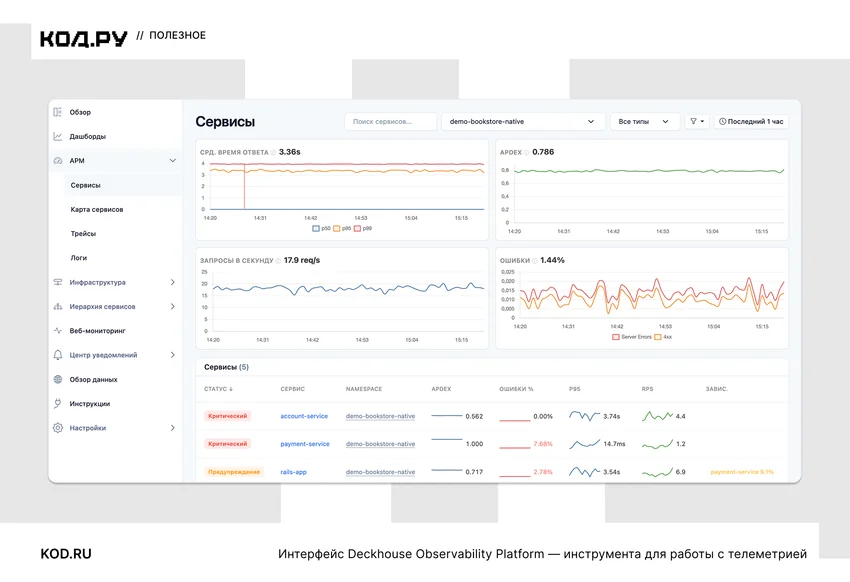The width and height of the screenshot is (850, 582).
Task: Click the Инструкции icon in sidebar
Action: pos(57,404)
